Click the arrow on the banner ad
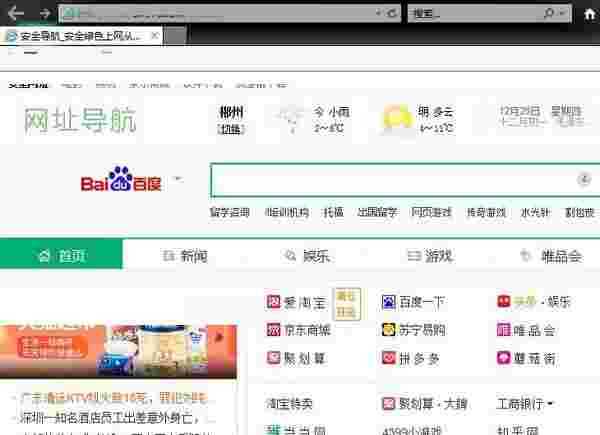Screen dimensions: 600x435 (x=219, y=337)
